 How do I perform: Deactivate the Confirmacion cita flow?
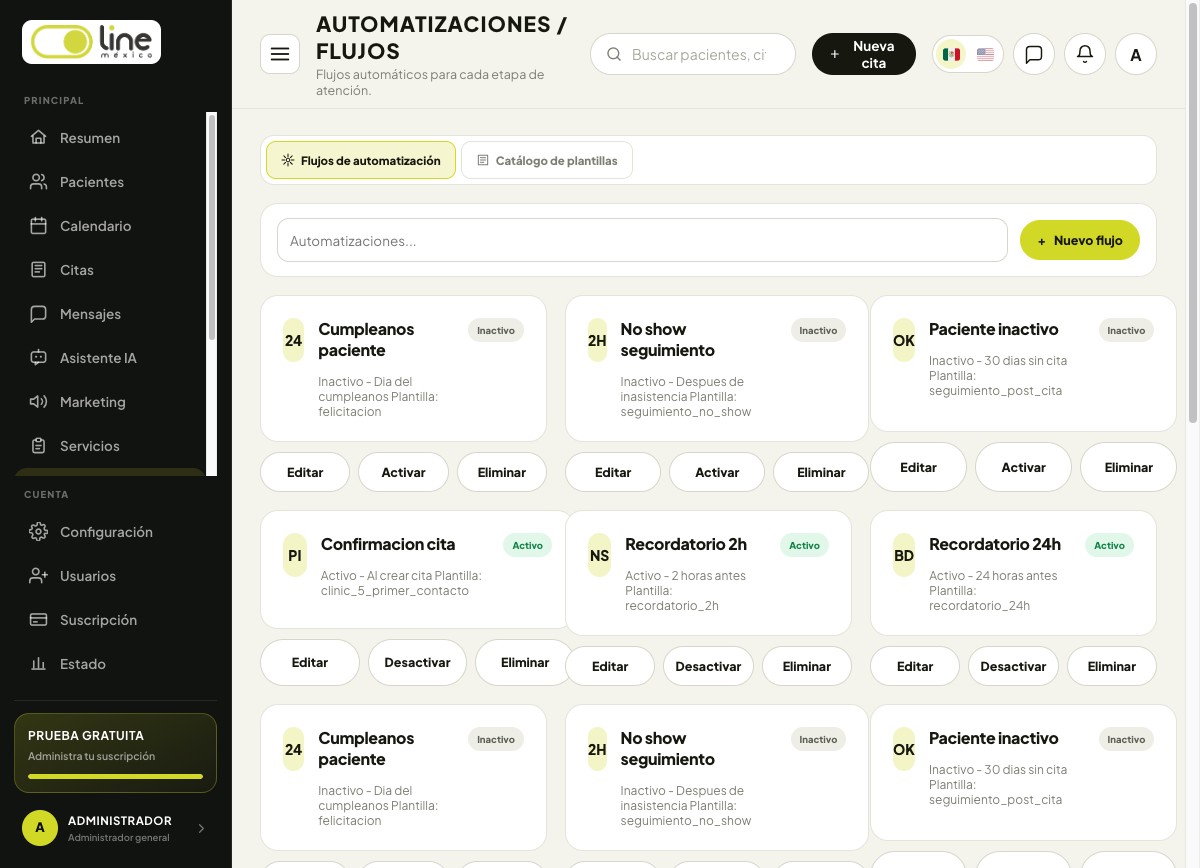pyautogui.click(x=417, y=662)
